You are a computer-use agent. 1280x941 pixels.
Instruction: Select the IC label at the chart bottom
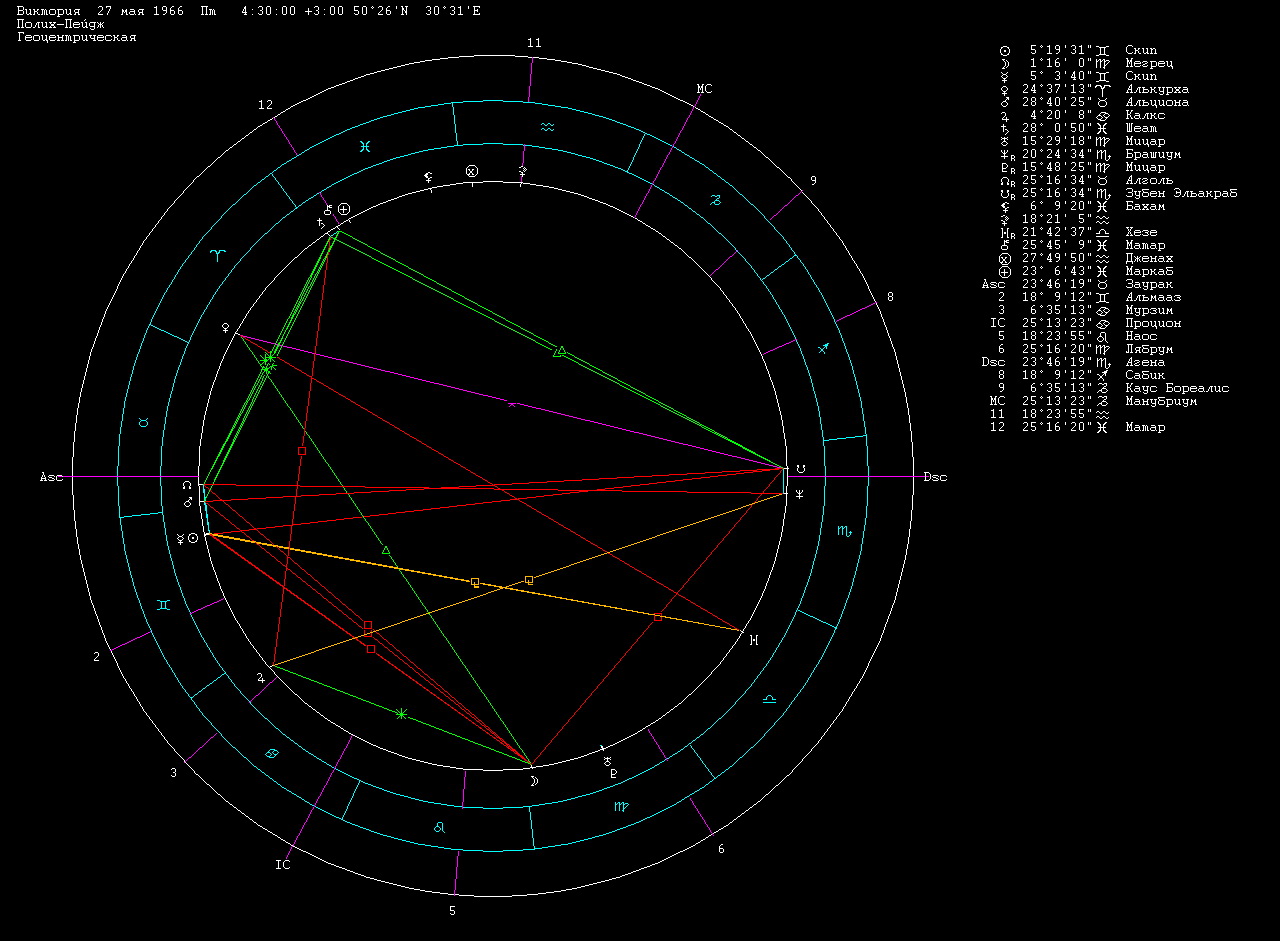[283, 865]
